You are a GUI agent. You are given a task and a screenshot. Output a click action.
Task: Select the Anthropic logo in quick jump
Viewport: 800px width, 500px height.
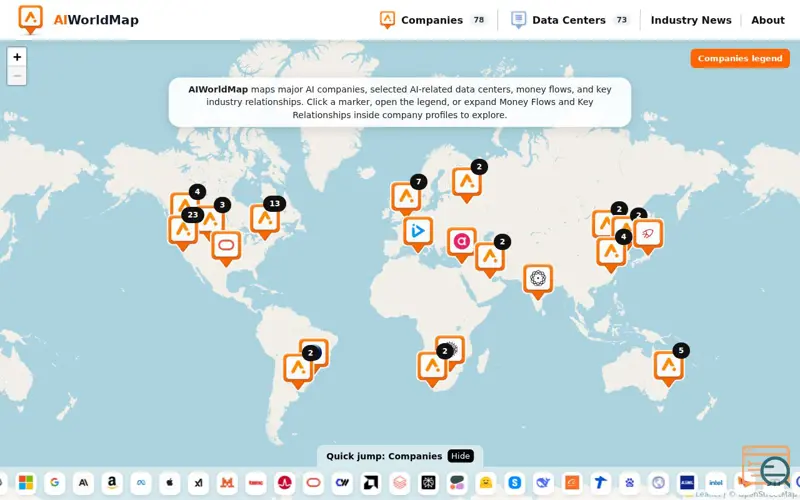83,482
